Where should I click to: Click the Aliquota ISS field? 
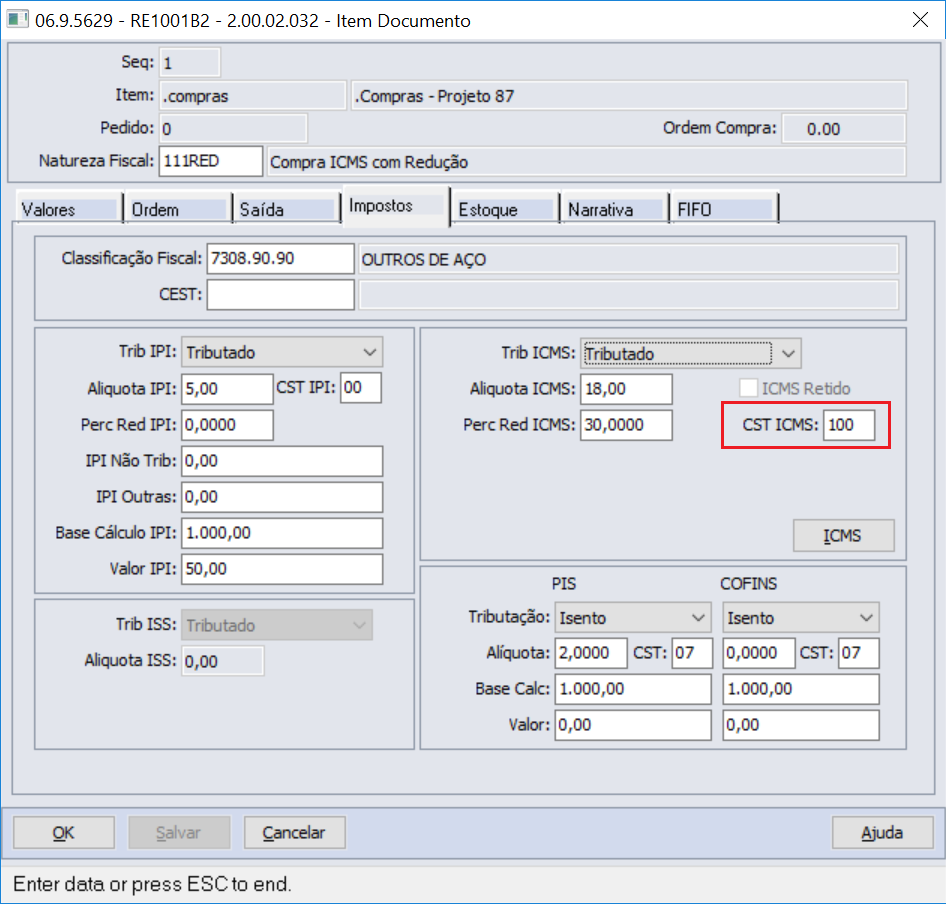[x=223, y=661]
